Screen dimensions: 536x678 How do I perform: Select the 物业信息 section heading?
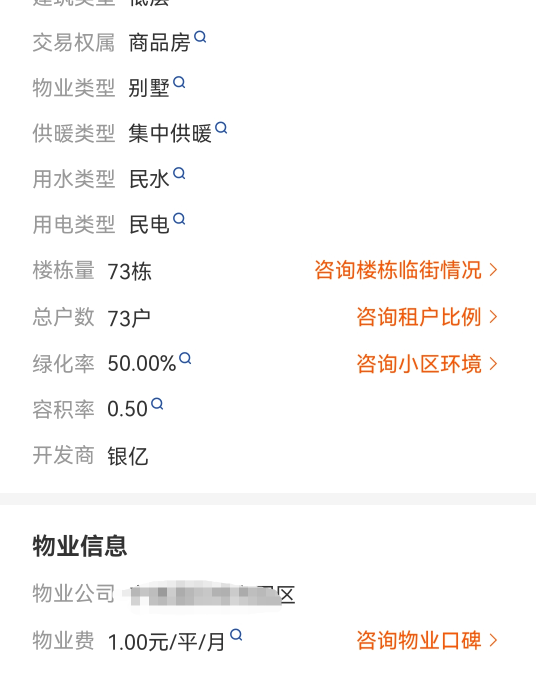click(x=80, y=546)
